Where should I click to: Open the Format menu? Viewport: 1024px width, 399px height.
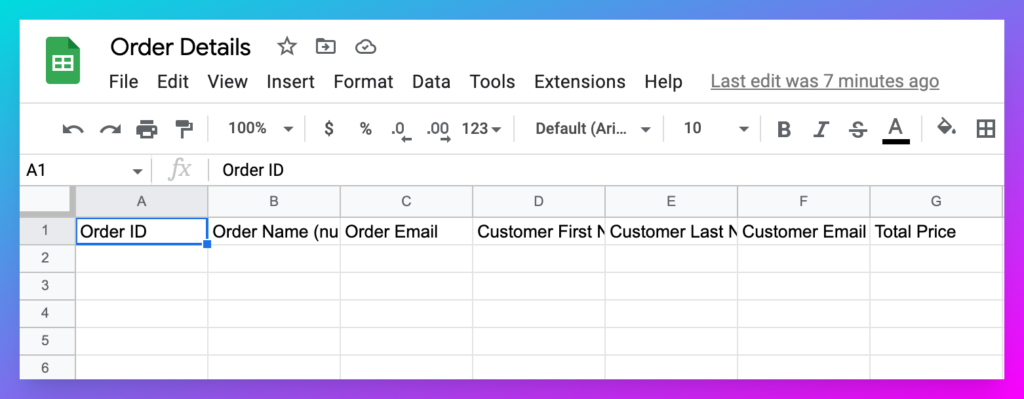[x=363, y=82]
